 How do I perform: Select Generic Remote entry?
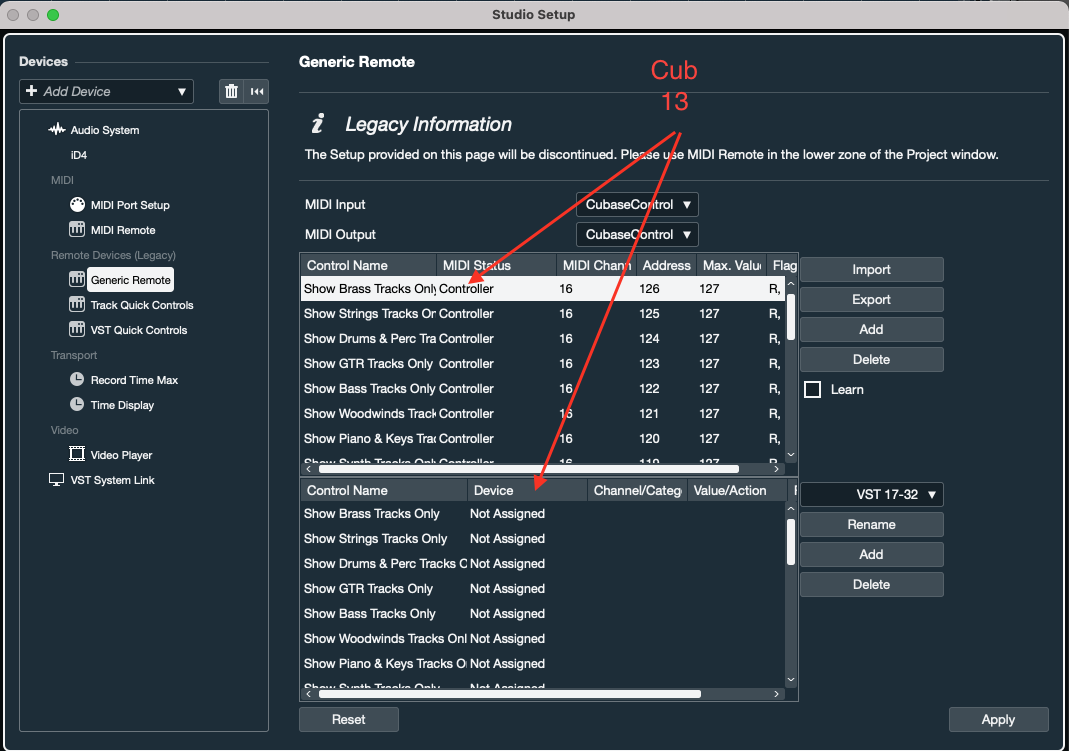tap(131, 280)
